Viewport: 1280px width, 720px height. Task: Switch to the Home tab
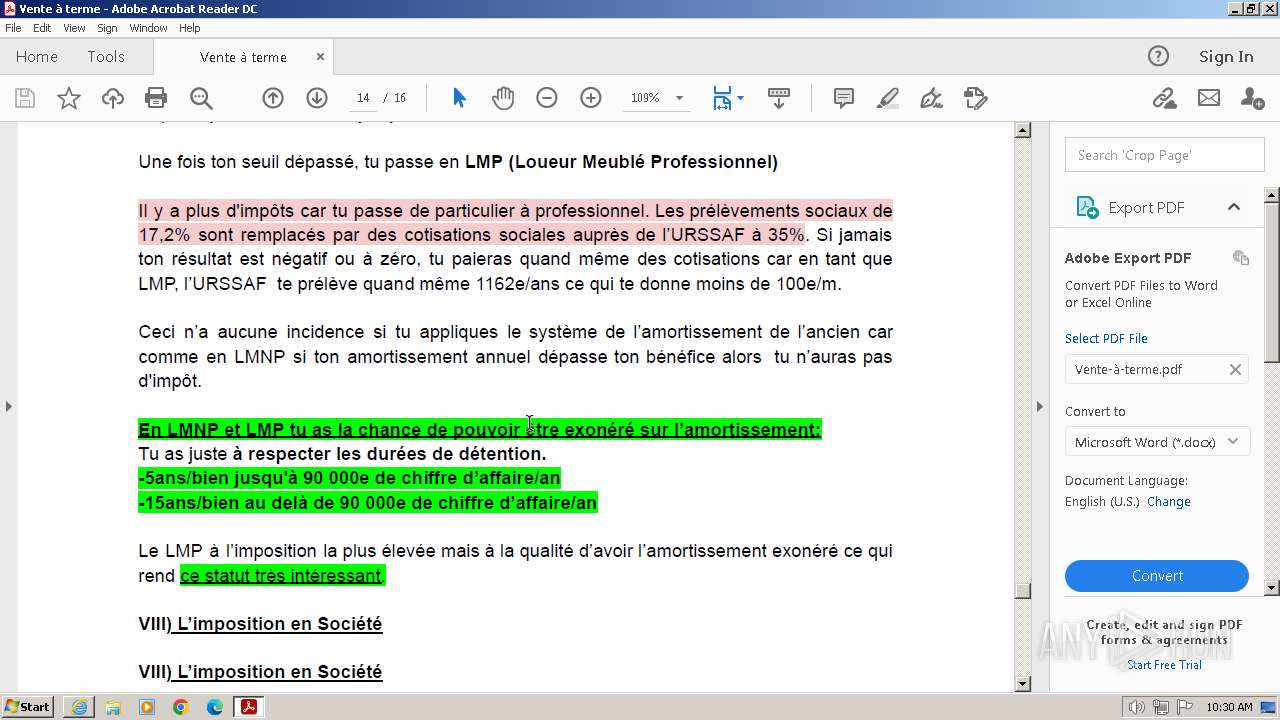coord(37,57)
